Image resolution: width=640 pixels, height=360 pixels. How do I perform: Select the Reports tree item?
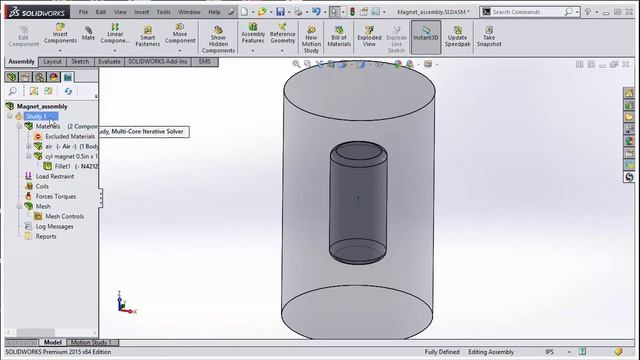click(x=41, y=236)
